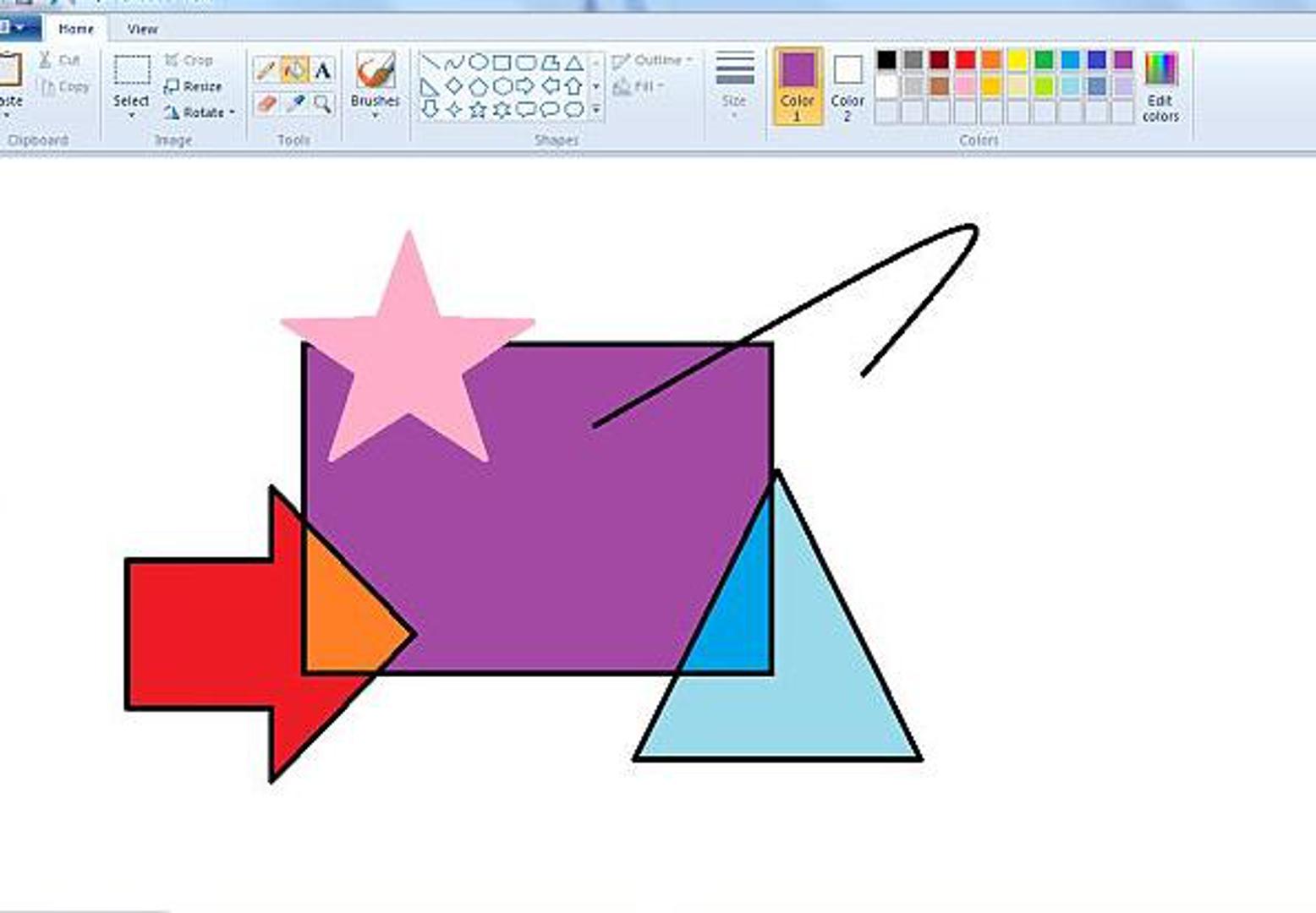Pick the five-point star shape
Screen dimensions: 1316x913
[478, 110]
